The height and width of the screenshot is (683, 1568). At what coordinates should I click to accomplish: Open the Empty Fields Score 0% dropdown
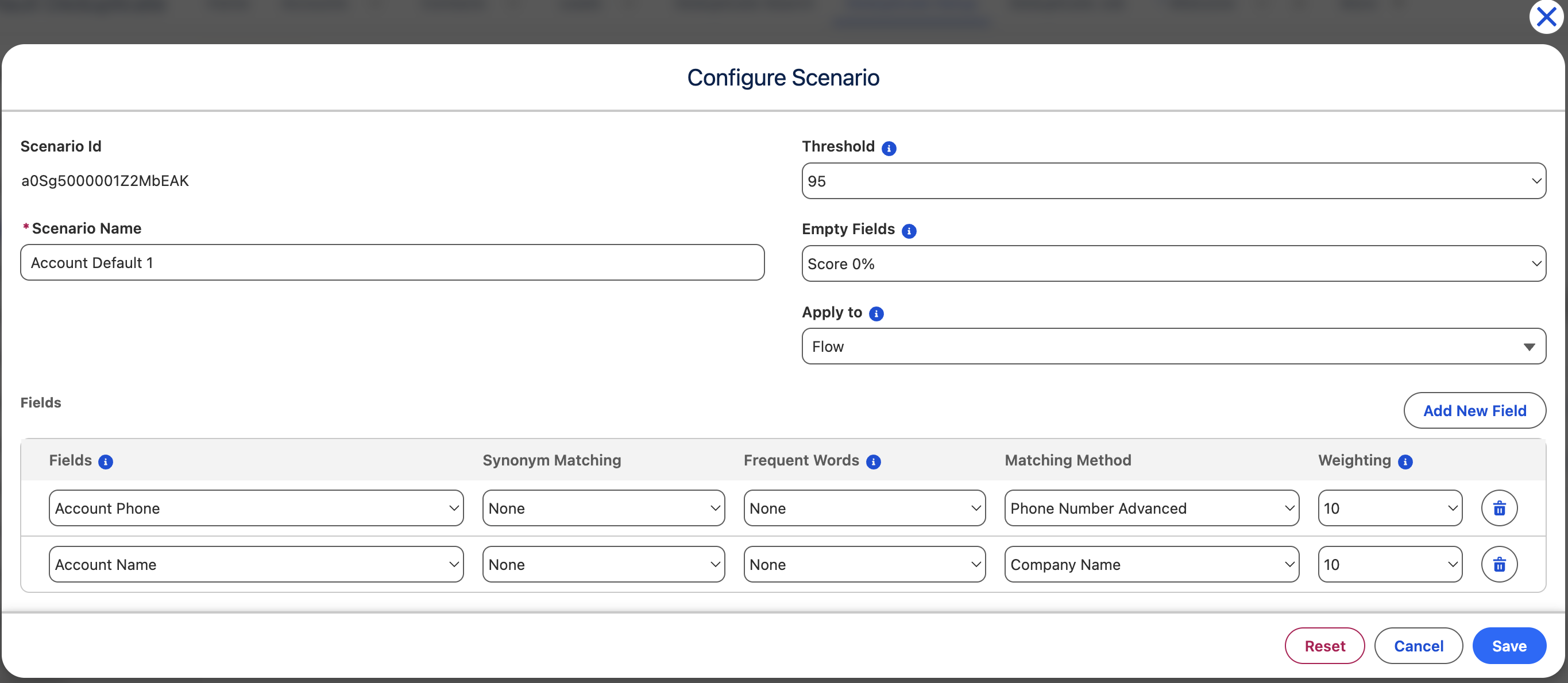[1173, 264]
